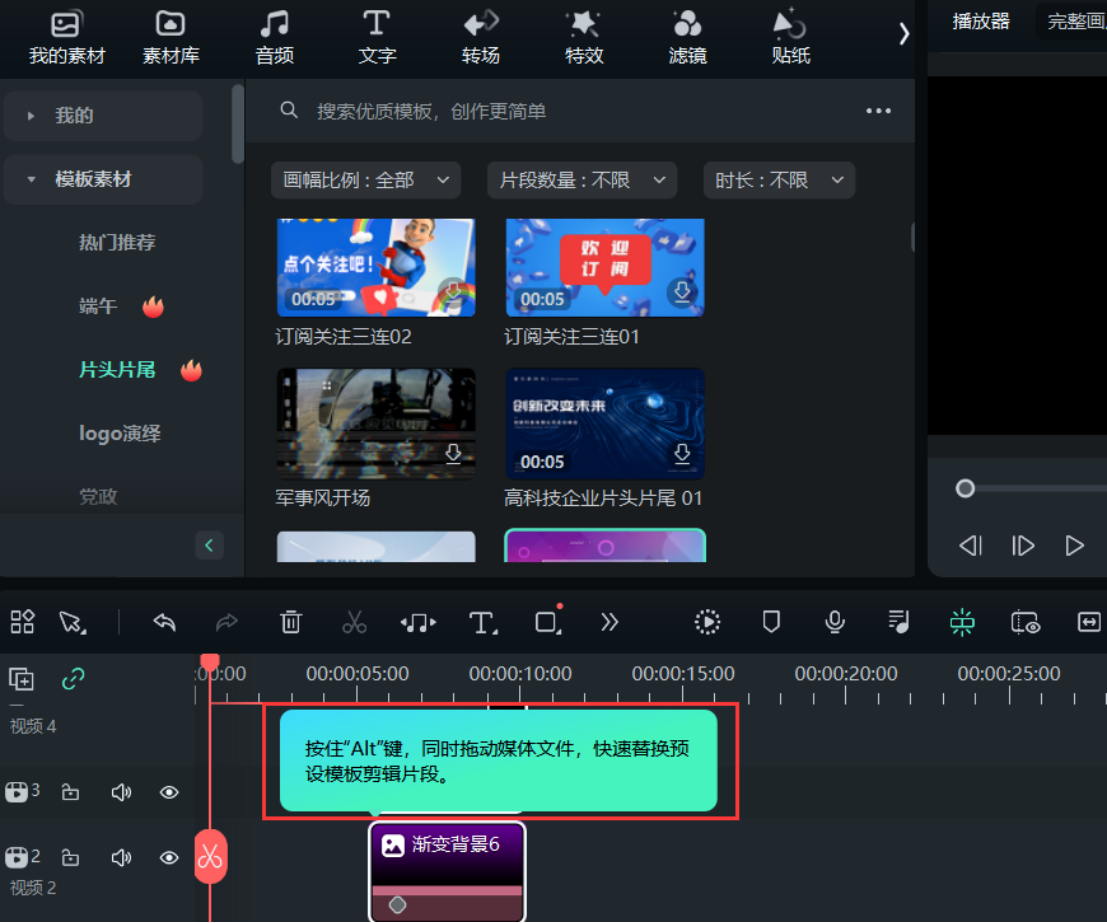This screenshot has width=1107, height=923.
Task: Download the 订阅关注三连01 template
Action: tap(682, 290)
